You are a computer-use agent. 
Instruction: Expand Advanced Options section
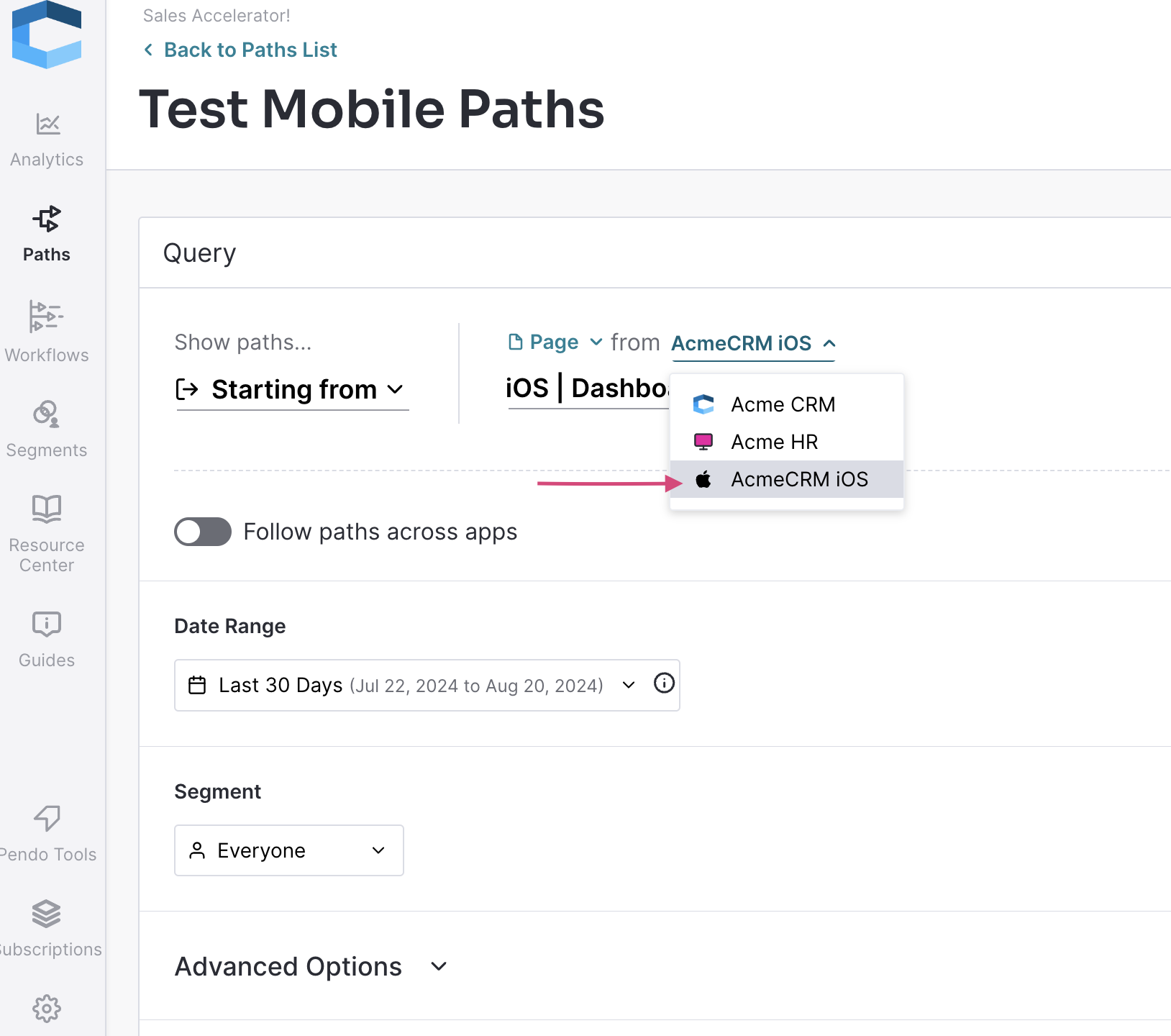coord(311,966)
